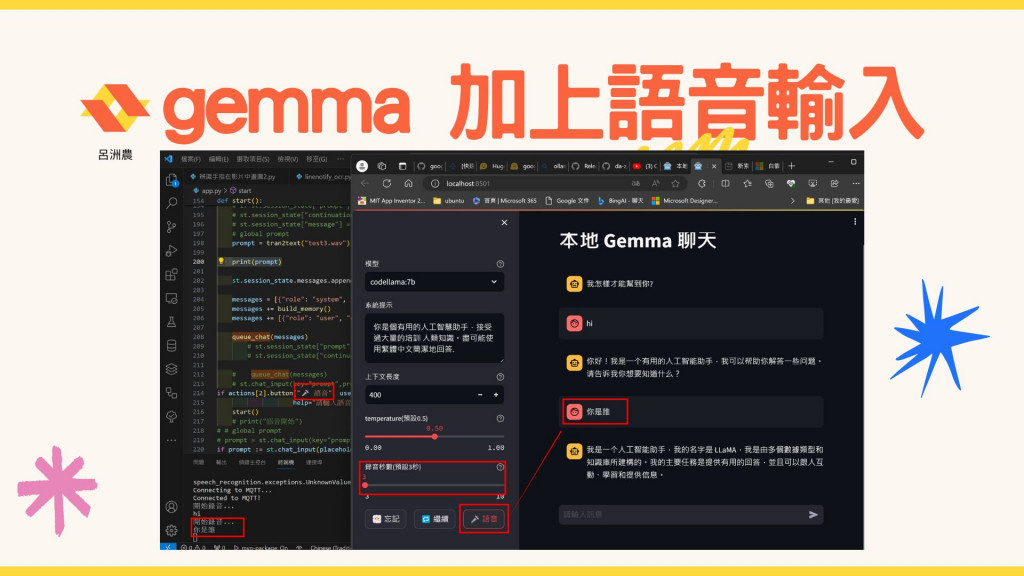
Task: Click lightbulb code action on line 200
Action: (x=221, y=261)
